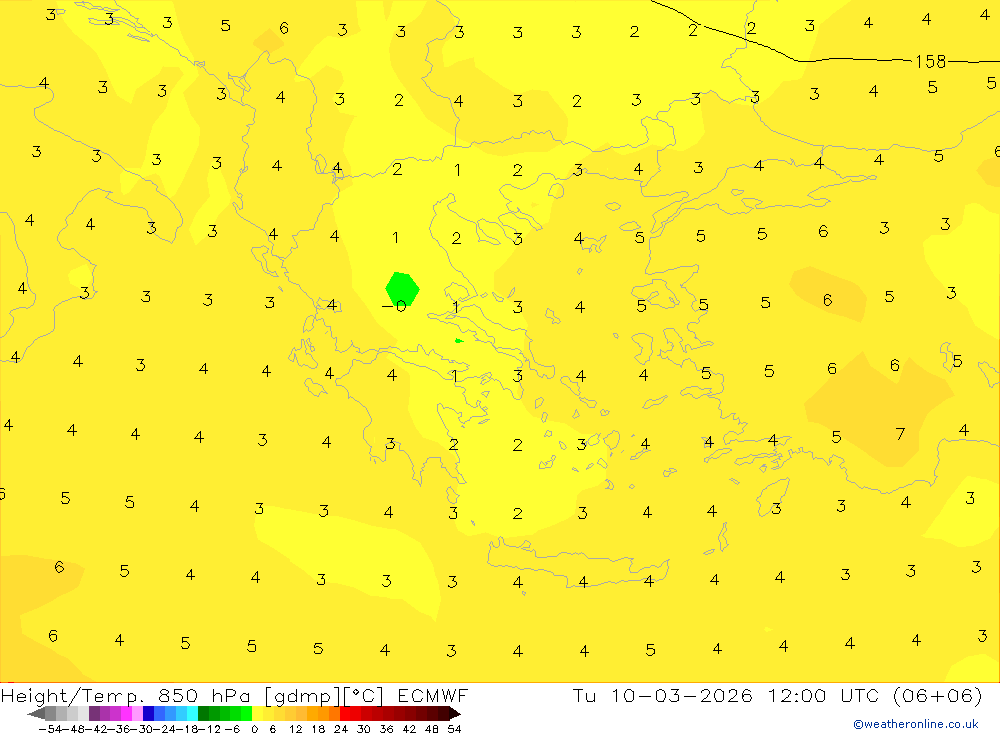Click the 54 legend label at the scale end
This screenshot has width=1000, height=733.
[454, 729]
